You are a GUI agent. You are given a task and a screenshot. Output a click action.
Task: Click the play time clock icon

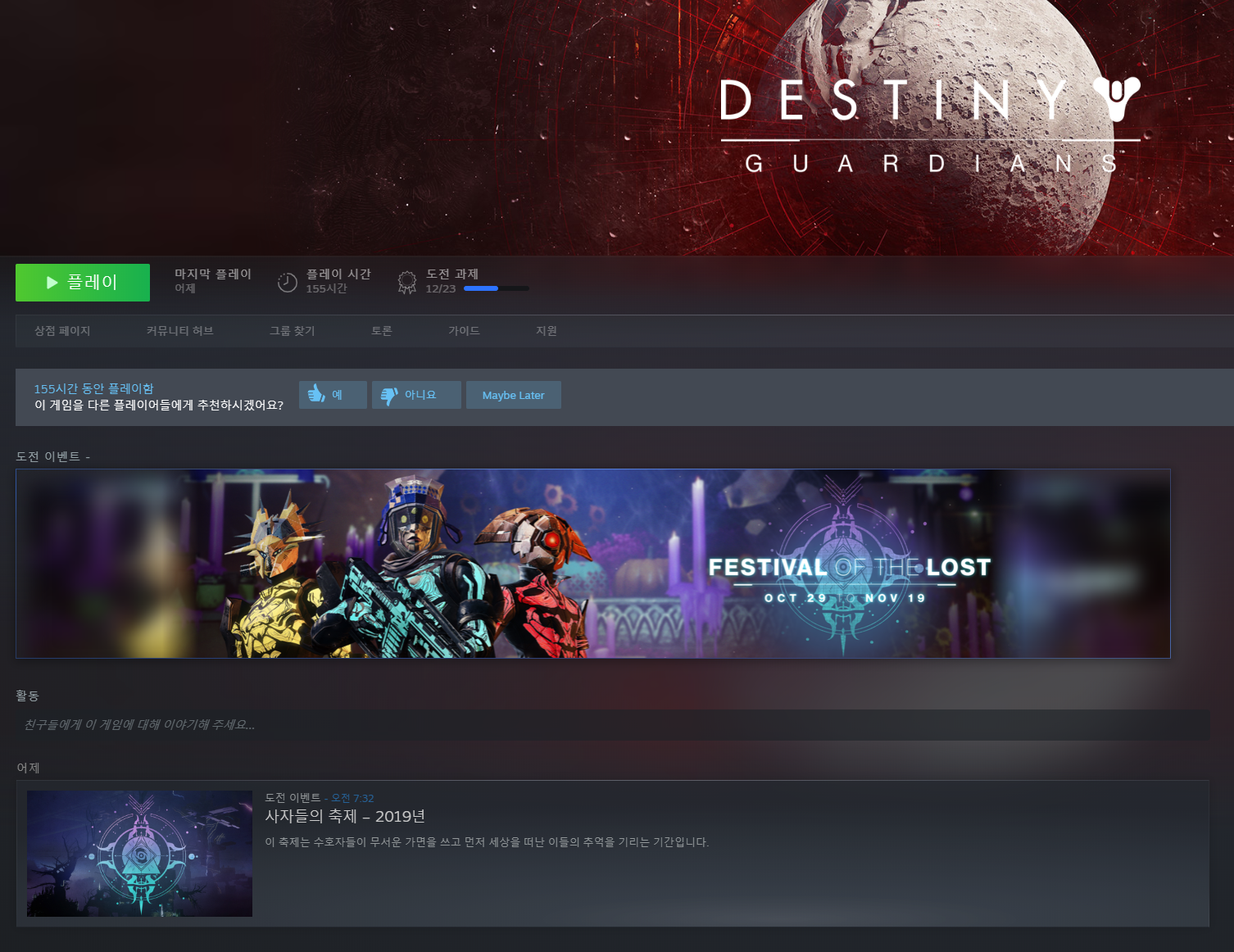tap(288, 283)
